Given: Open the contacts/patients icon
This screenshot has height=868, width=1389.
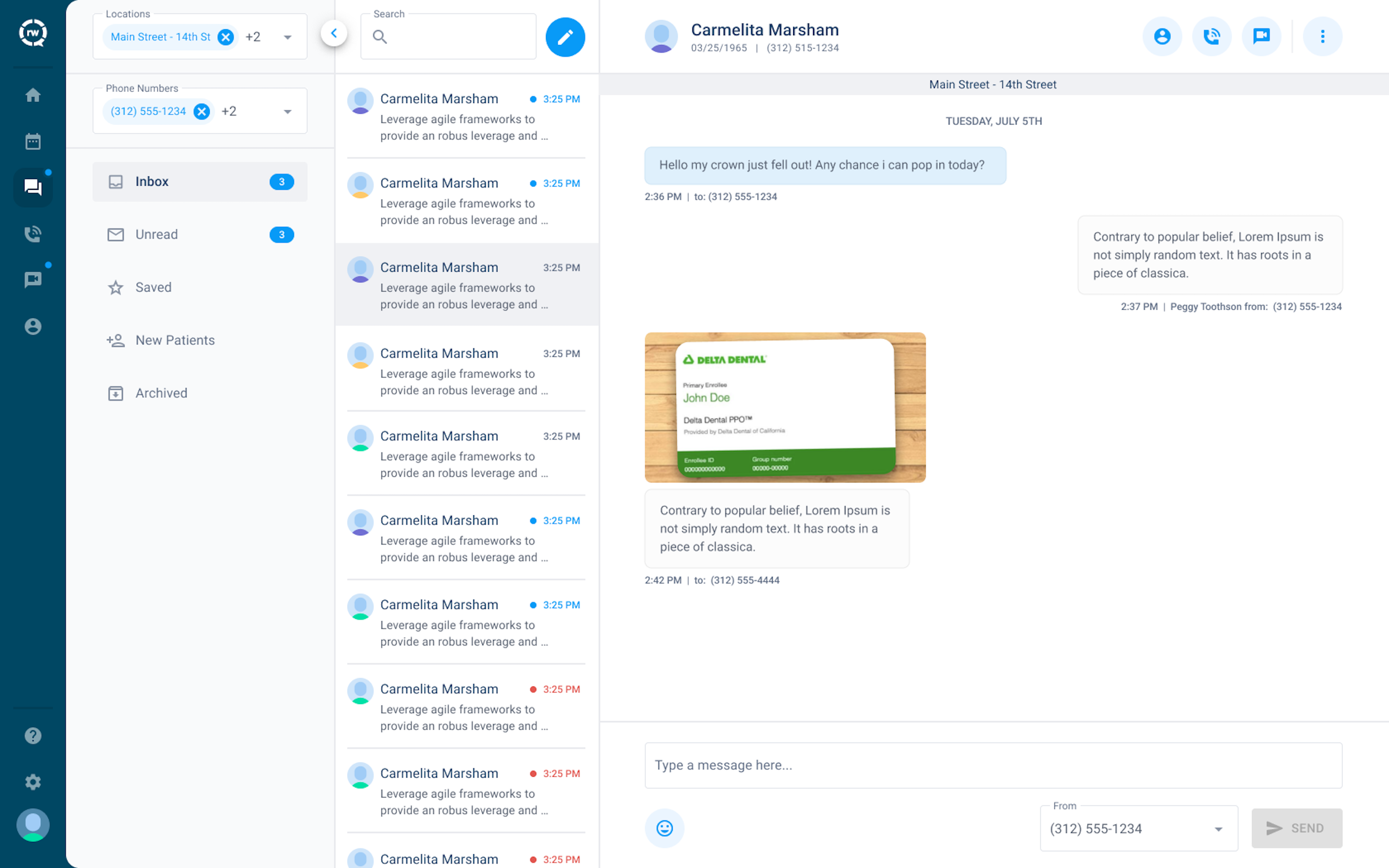Looking at the screenshot, I should [x=33, y=326].
